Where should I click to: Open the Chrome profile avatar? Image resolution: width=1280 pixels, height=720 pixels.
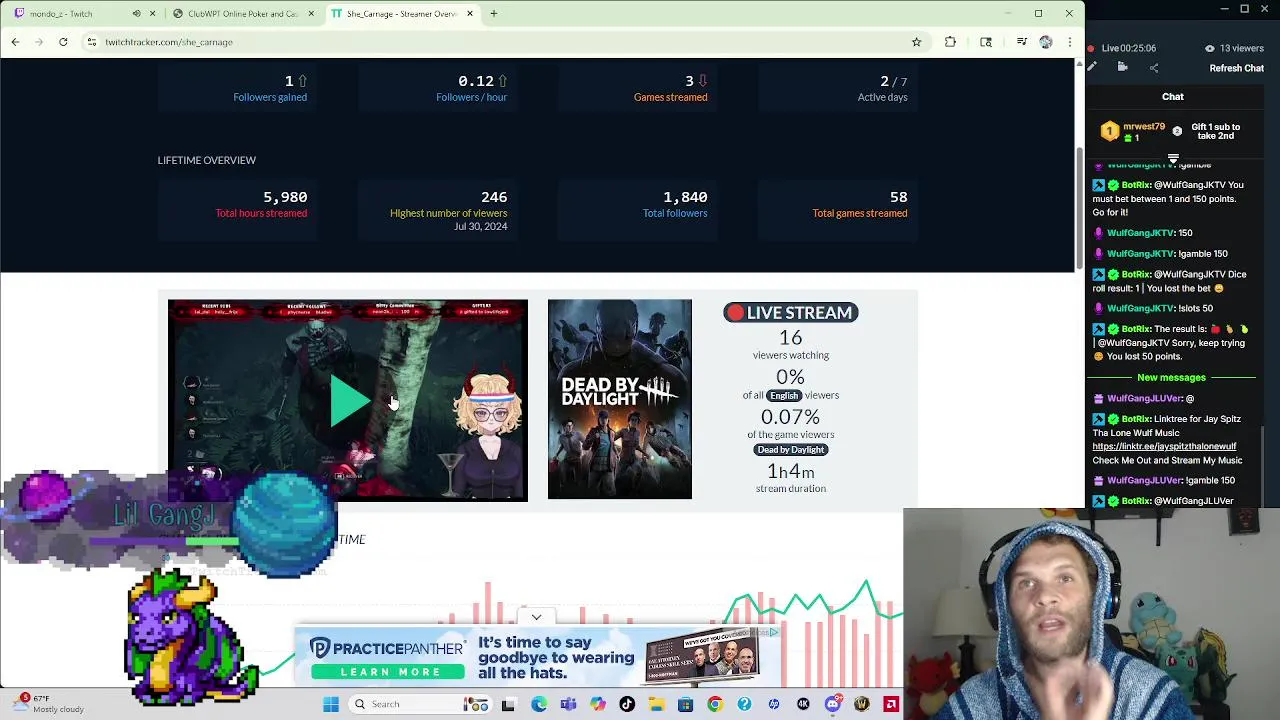pyautogui.click(x=1046, y=42)
